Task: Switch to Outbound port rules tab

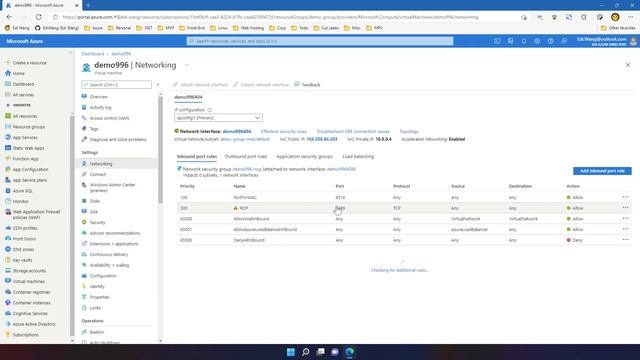Action: (246, 156)
